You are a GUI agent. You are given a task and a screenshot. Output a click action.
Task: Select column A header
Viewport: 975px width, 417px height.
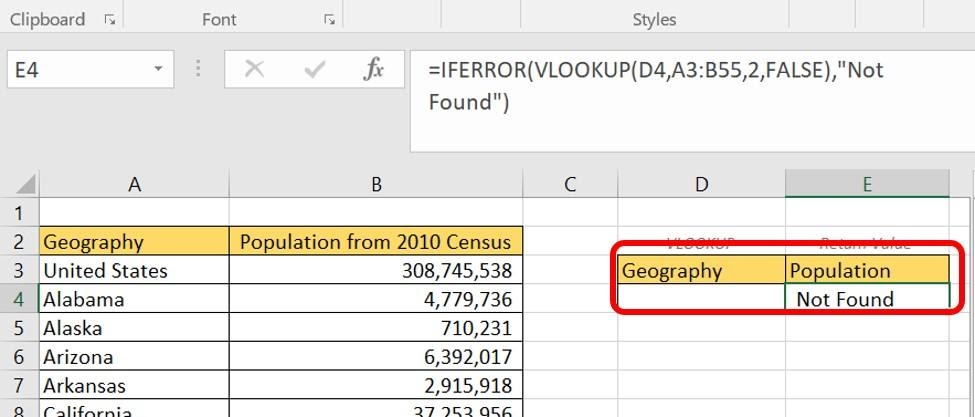point(134,184)
